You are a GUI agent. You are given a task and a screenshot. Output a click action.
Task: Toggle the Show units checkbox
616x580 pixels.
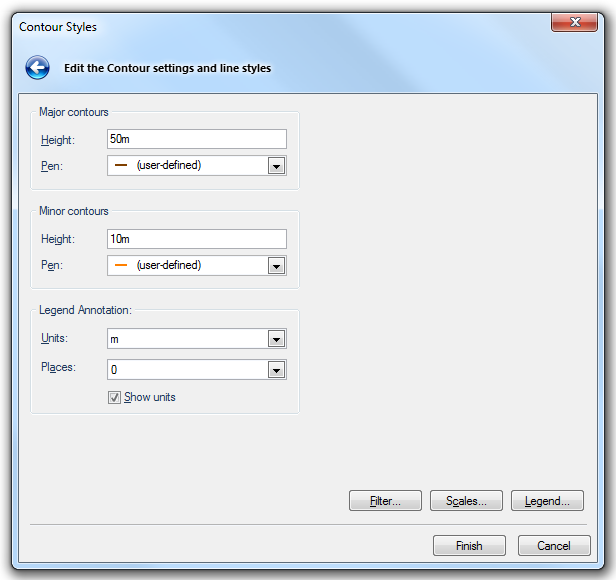[115, 397]
